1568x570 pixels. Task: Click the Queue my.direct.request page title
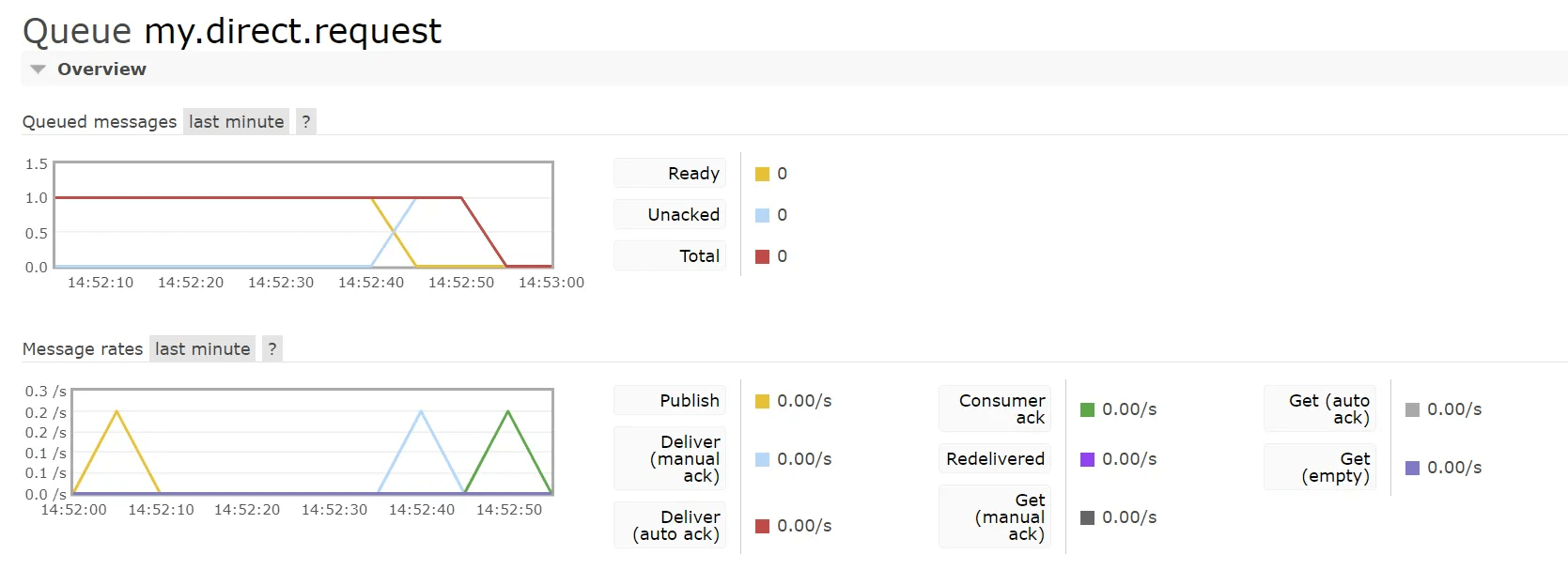231,31
